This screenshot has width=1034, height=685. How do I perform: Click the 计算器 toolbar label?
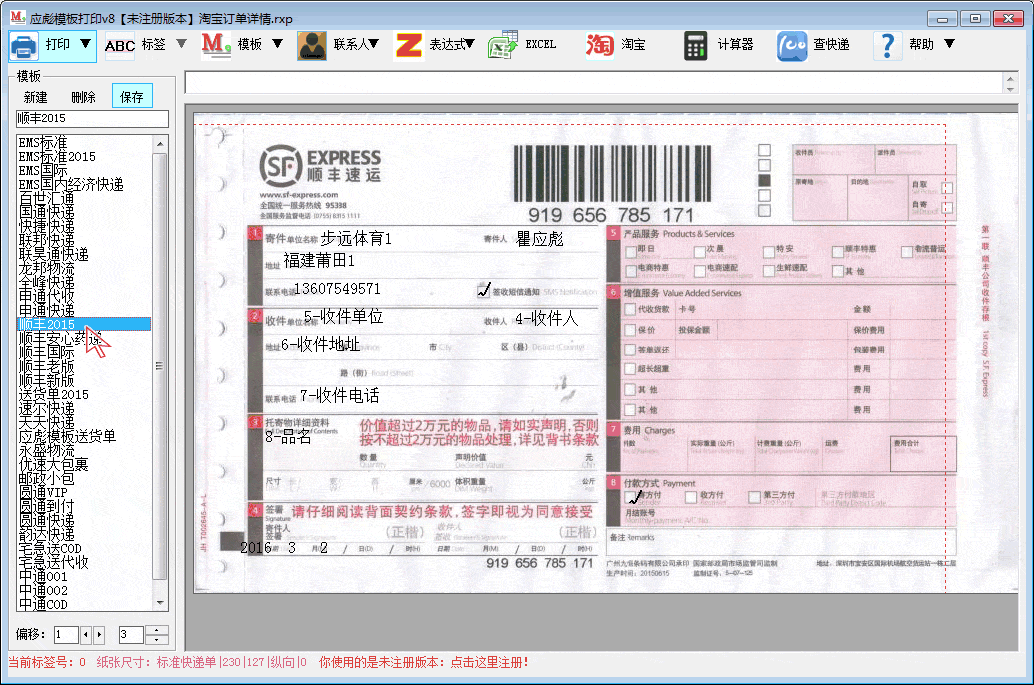pos(735,44)
